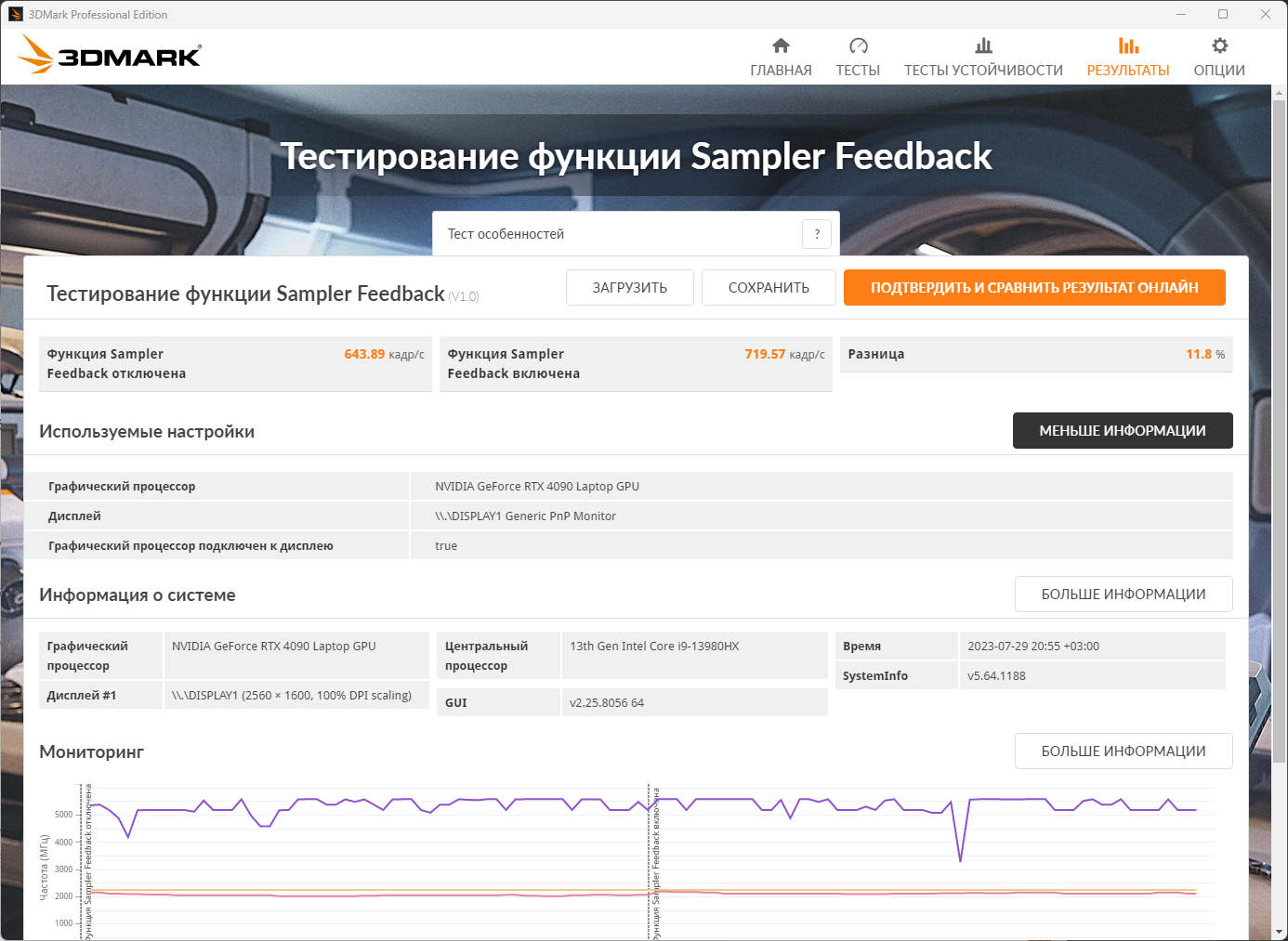
Task: Click the SystemInfo version v5.64.1188
Action: (996, 676)
